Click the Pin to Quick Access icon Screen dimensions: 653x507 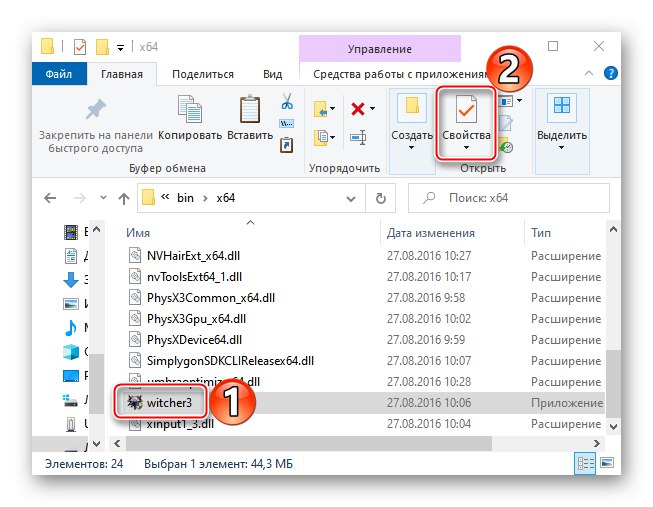point(96,109)
